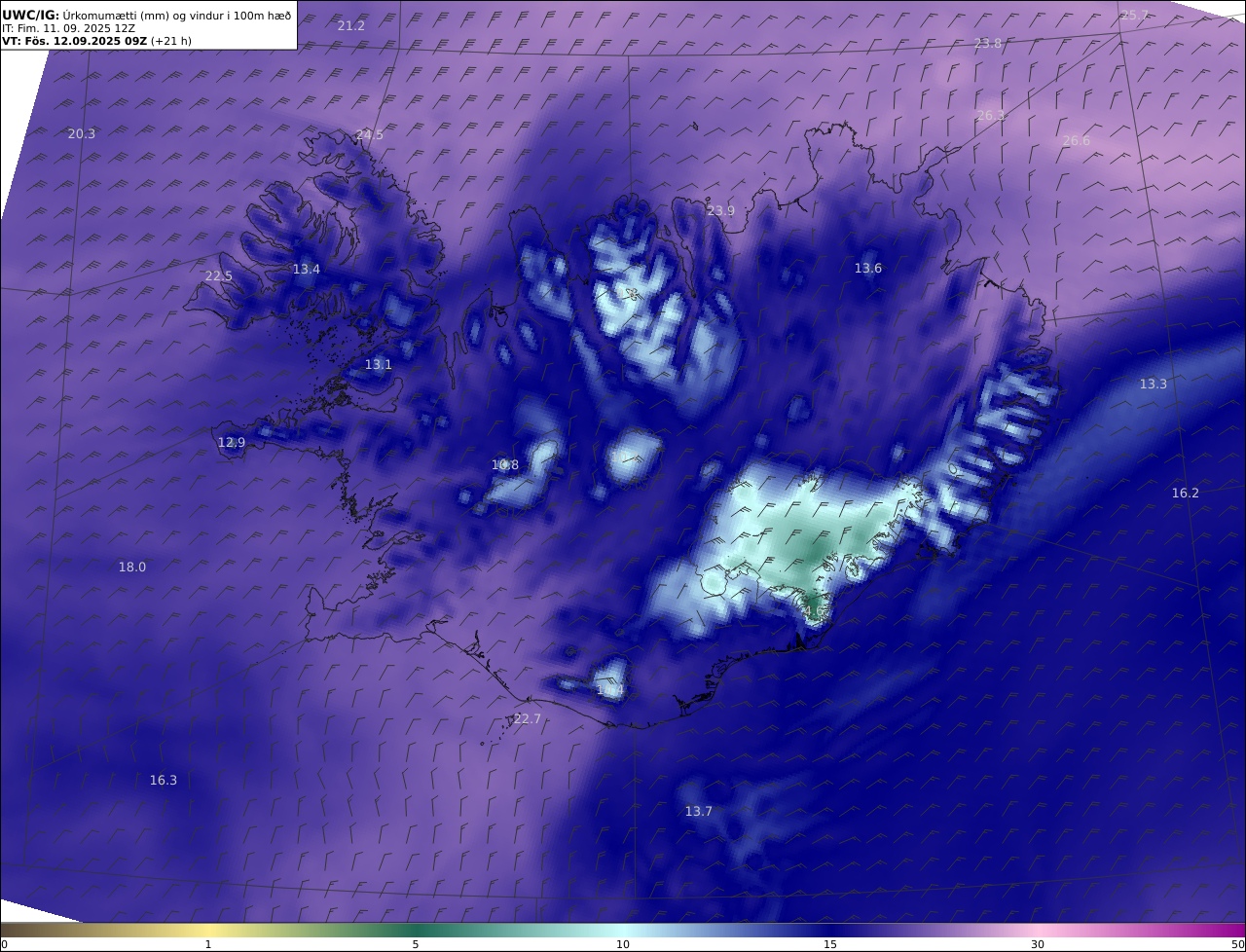Click the valid time 'VT: Fös. 12.09.2025 09Z'
Viewport: 1246px width, 952px height.
pos(75,42)
